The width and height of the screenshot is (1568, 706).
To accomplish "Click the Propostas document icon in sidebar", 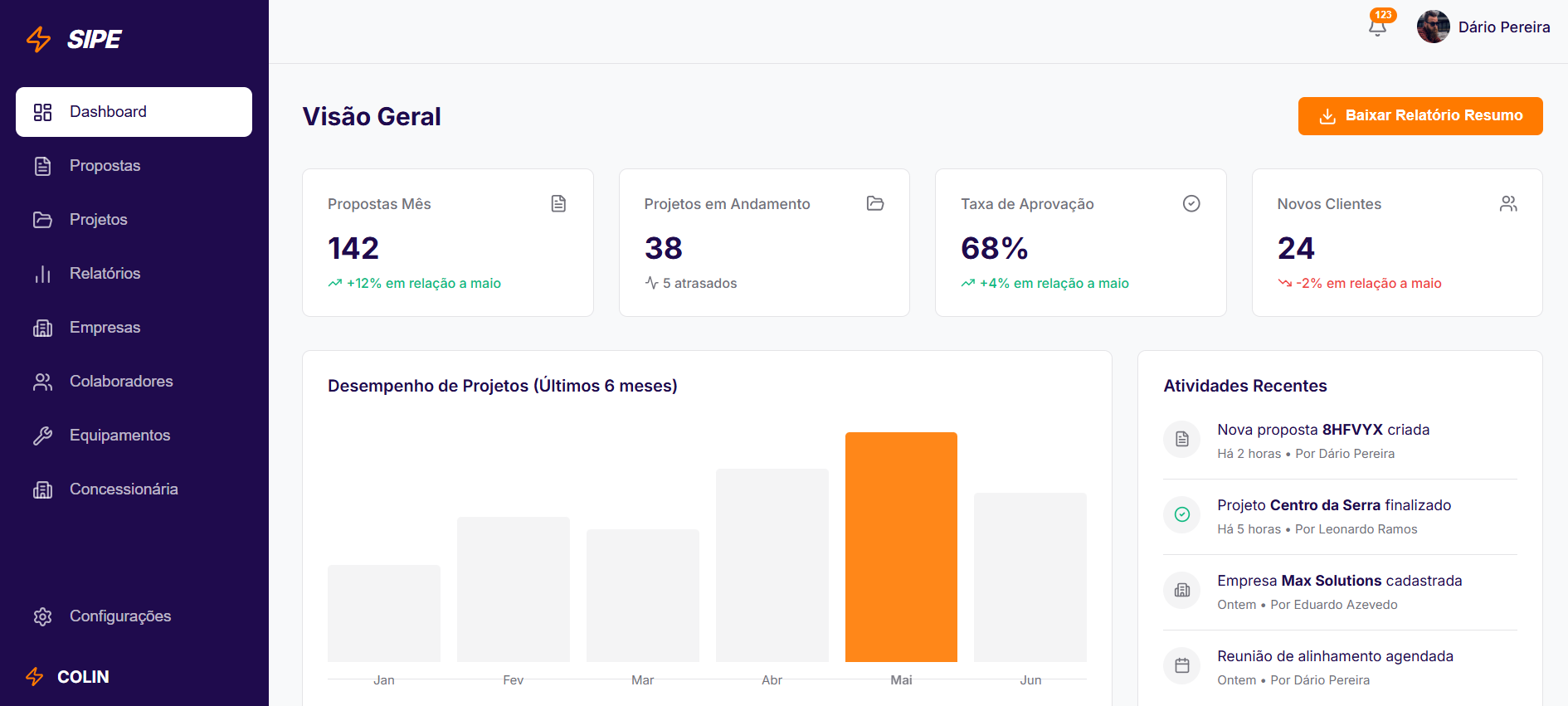I will [x=42, y=166].
